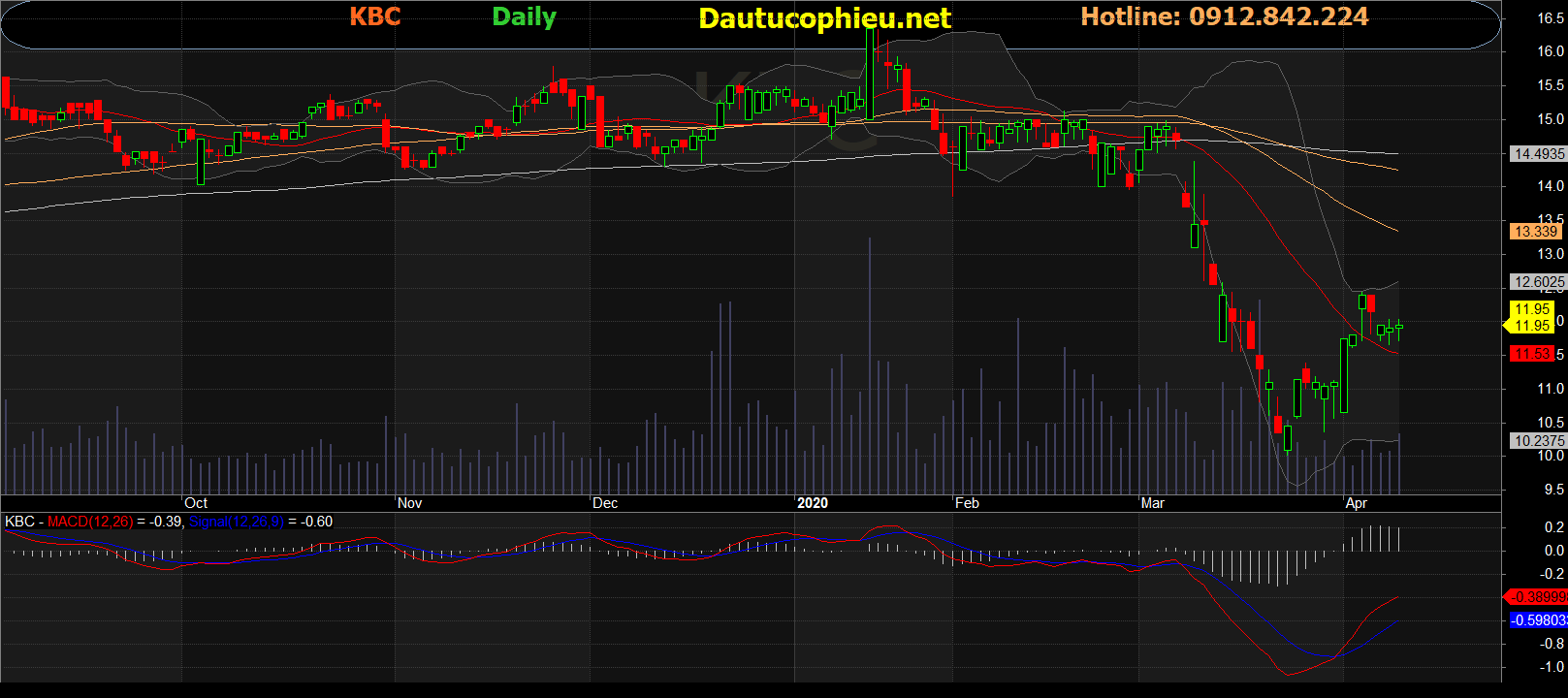Image resolution: width=1568 pixels, height=698 pixels.
Task: Click the red -0.38999 MACD value tag
Action: tap(1538, 597)
